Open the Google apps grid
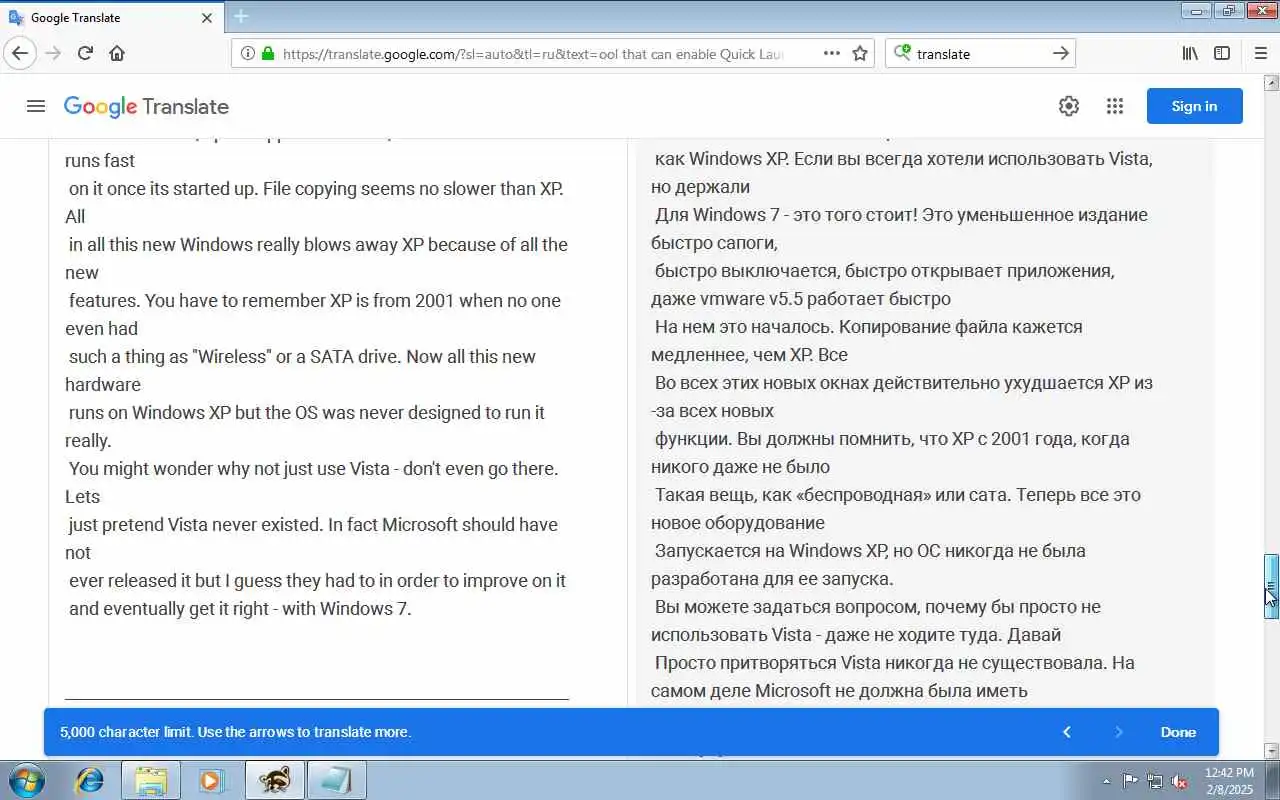Image resolution: width=1280 pixels, height=800 pixels. click(1115, 106)
